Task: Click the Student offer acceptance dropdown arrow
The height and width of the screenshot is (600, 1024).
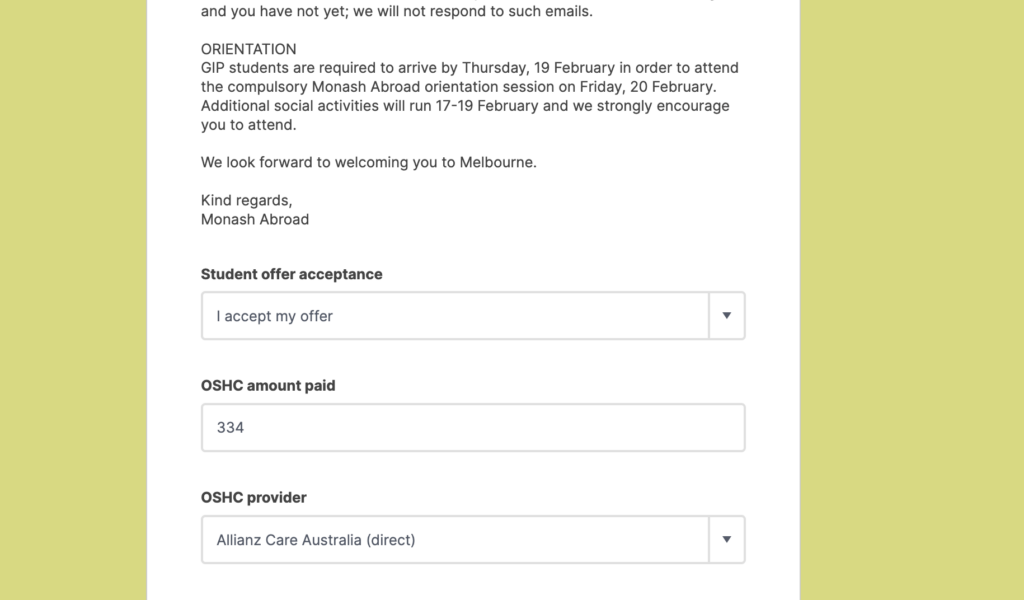Action: 727,316
